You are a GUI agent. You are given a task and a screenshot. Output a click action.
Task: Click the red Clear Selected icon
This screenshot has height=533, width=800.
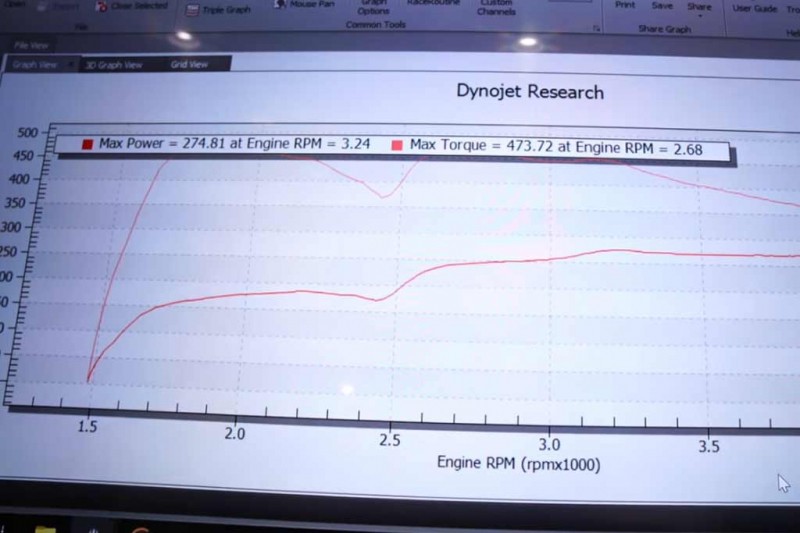pos(102,6)
